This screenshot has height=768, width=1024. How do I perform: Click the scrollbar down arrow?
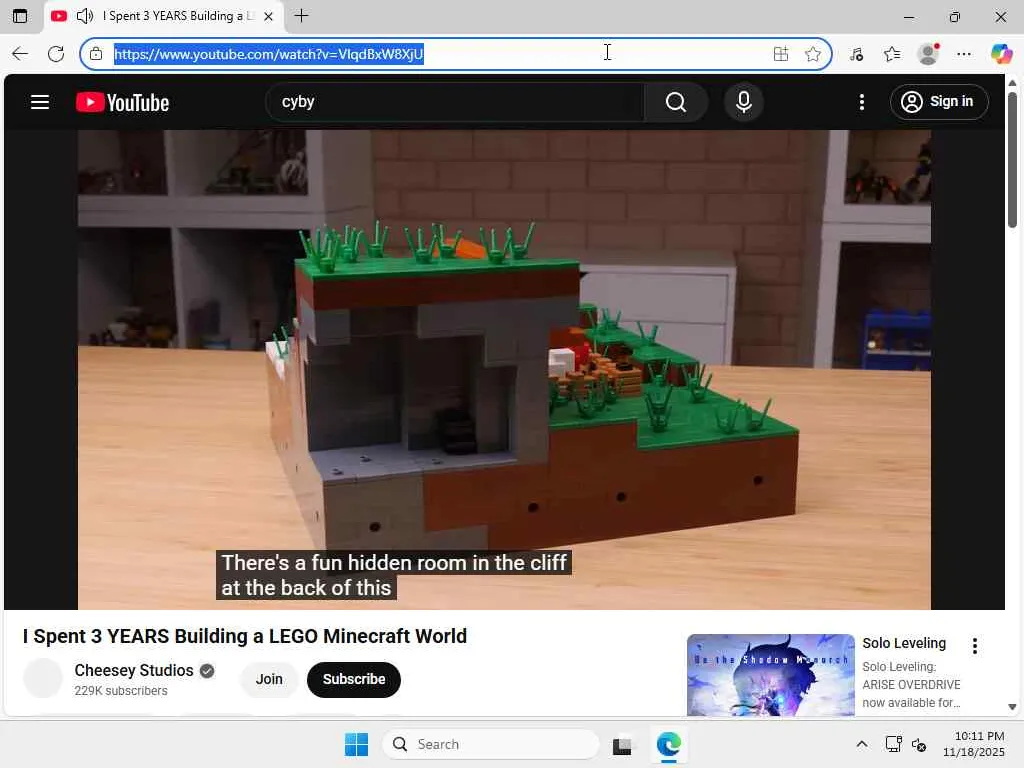1012,707
